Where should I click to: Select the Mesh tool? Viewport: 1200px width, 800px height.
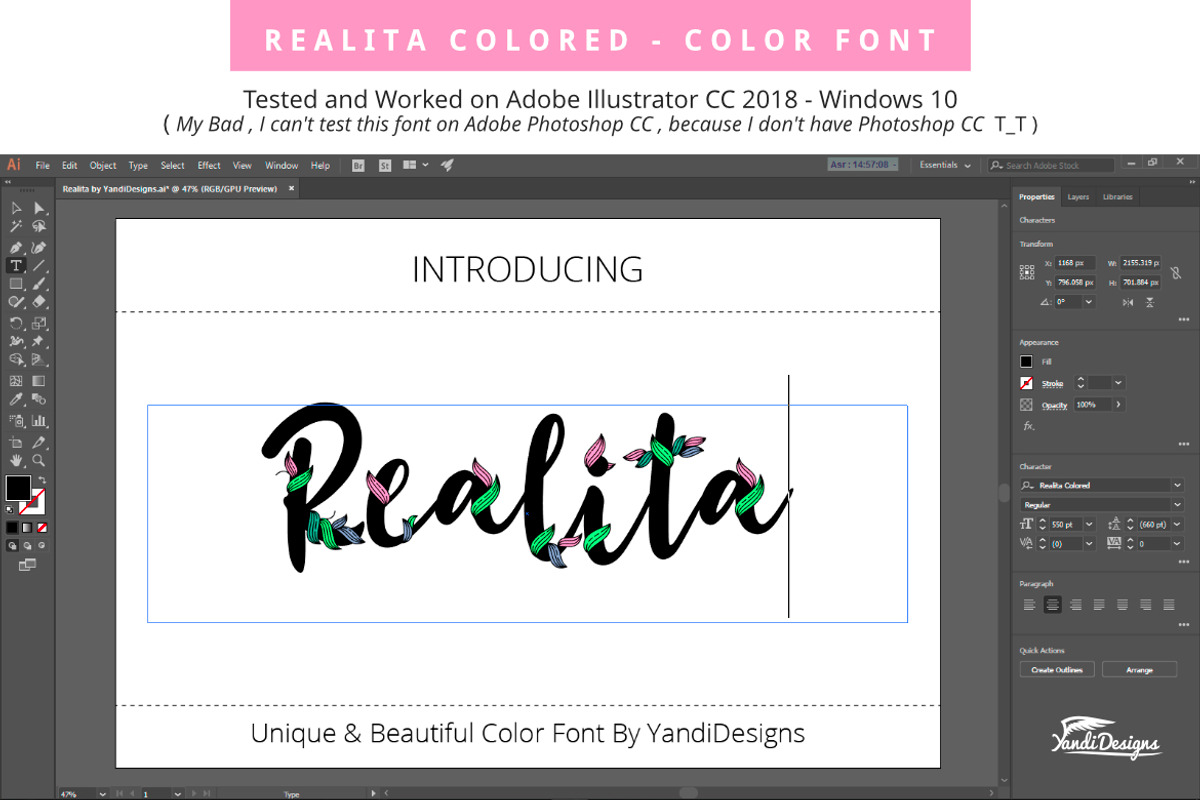tap(16, 380)
